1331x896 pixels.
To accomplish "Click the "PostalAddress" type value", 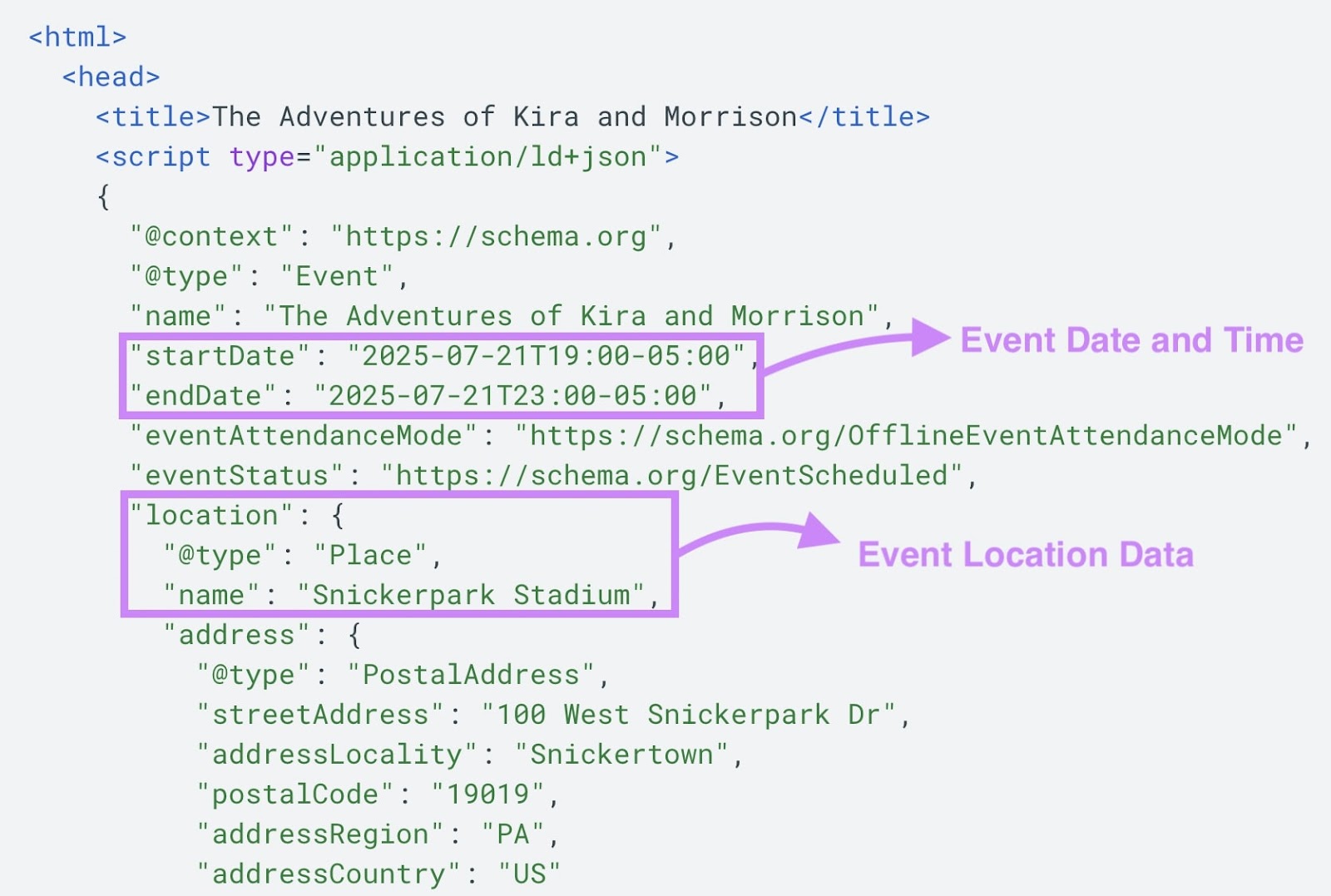I will 471,676.
